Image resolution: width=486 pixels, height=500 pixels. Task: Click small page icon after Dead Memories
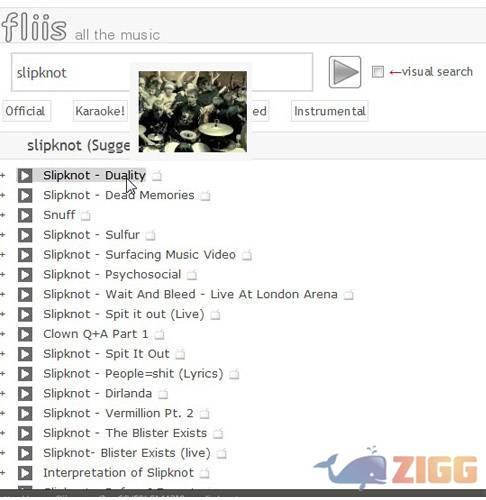pos(205,196)
